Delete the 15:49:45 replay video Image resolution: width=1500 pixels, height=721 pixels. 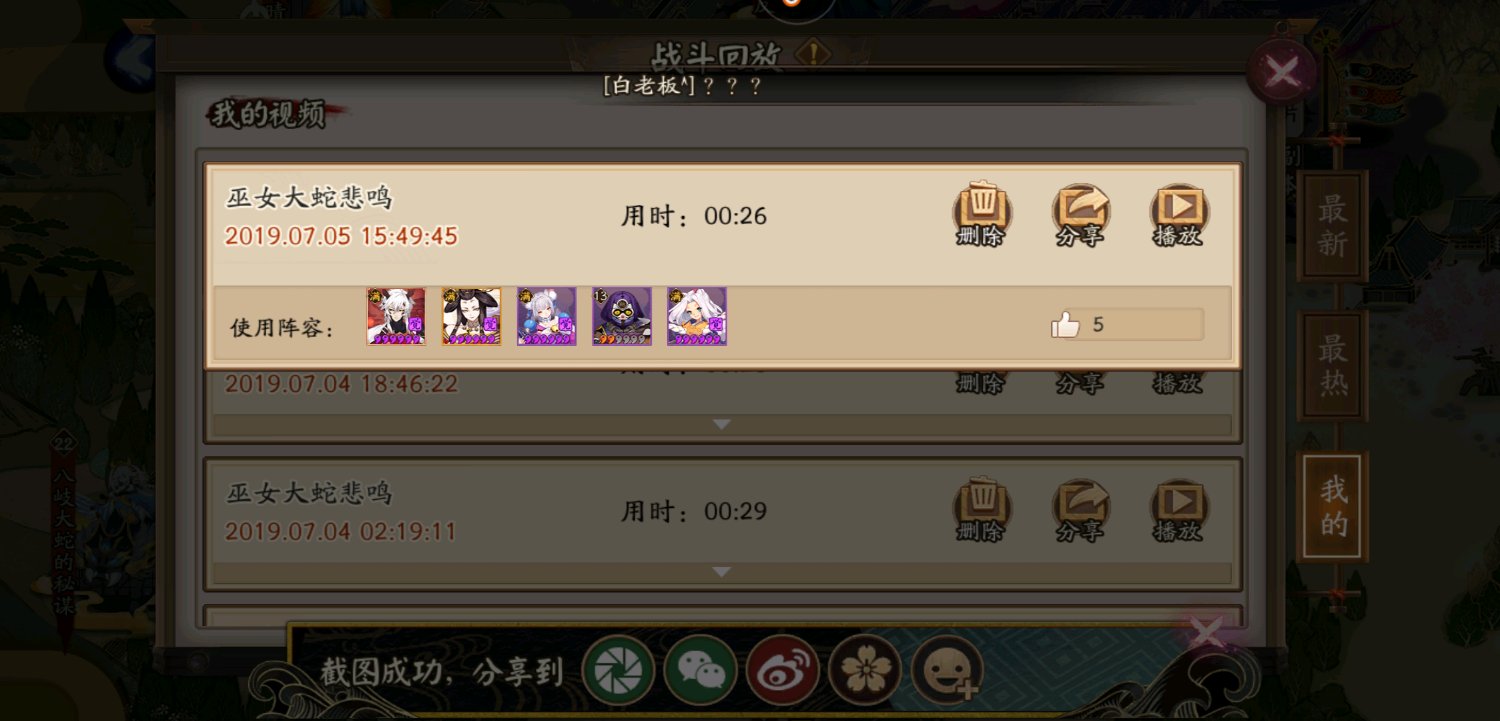[x=980, y=214]
